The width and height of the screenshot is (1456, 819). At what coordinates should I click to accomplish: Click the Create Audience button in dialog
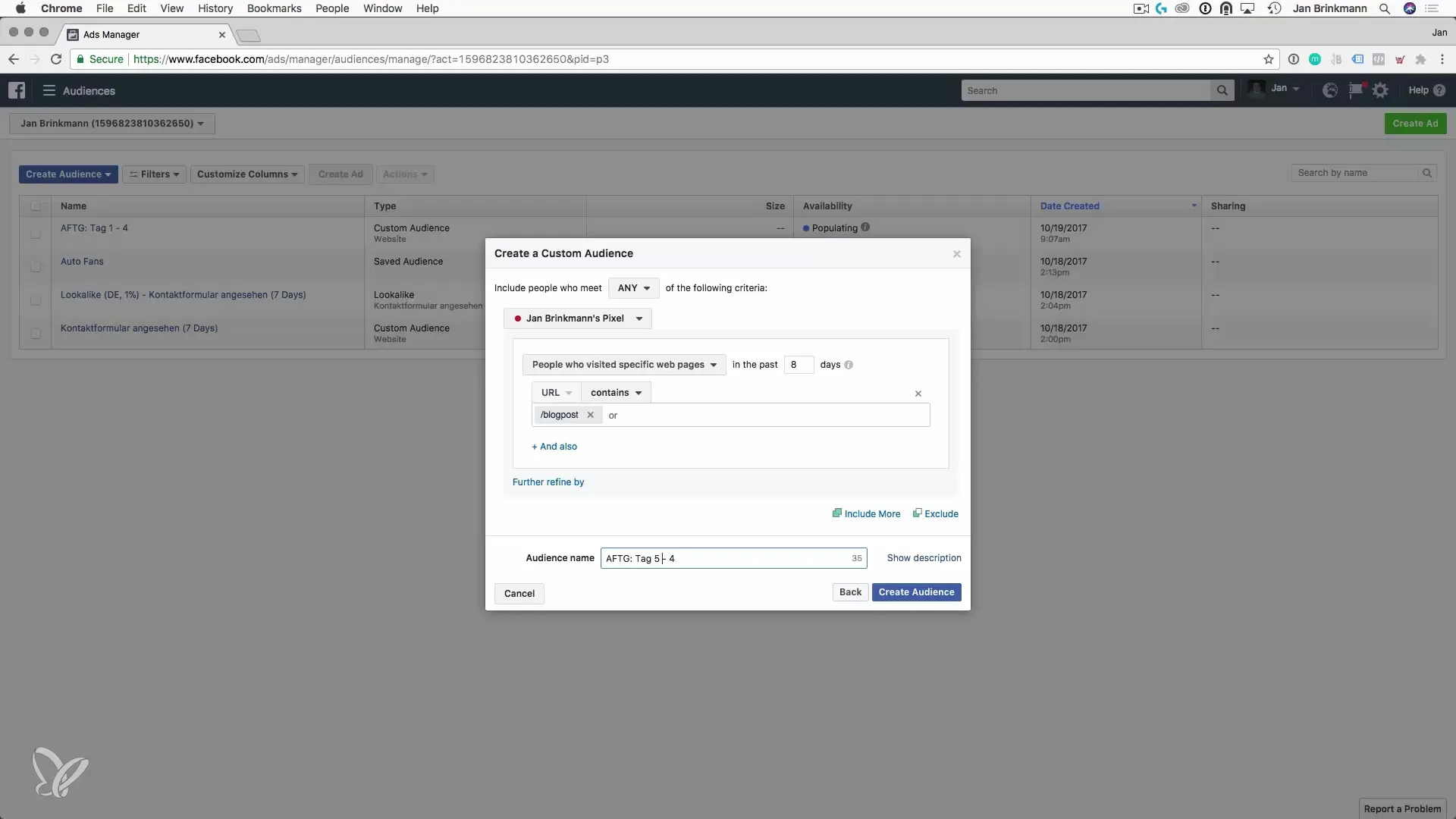(x=916, y=592)
